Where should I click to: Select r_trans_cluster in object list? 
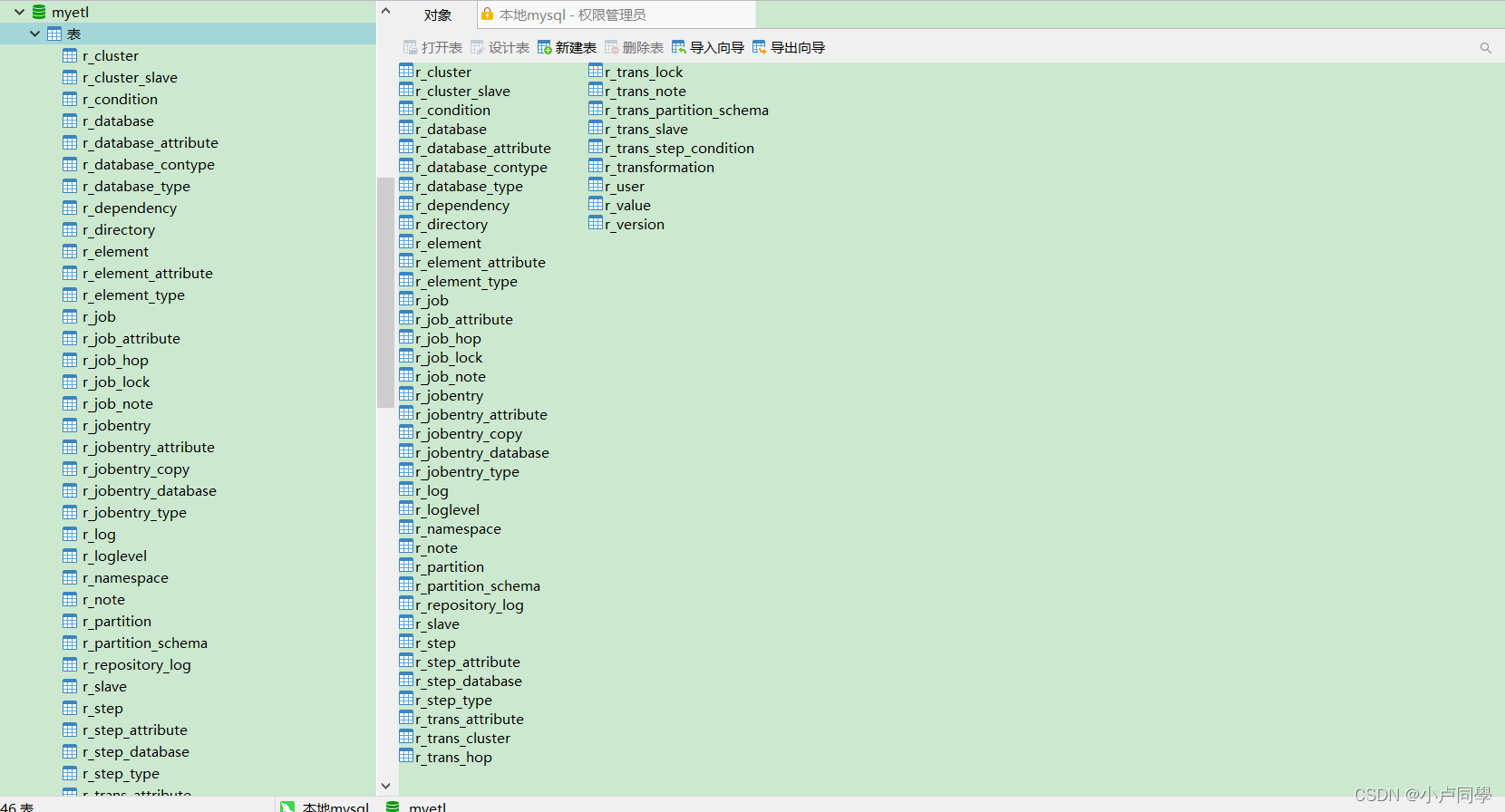[462, 739]
